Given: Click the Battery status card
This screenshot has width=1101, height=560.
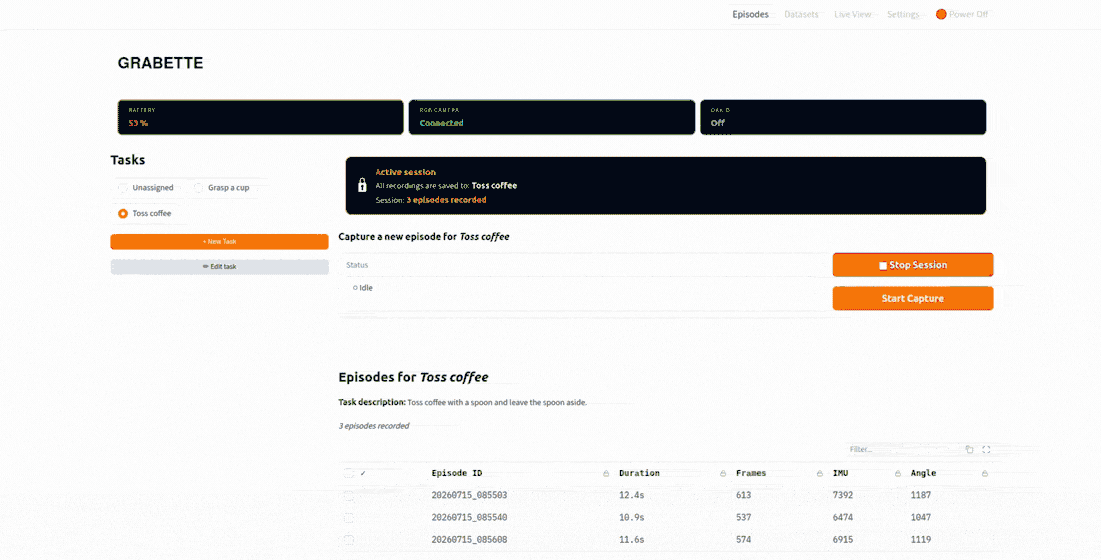Looking at the screenshot, I should click(261, 117).
